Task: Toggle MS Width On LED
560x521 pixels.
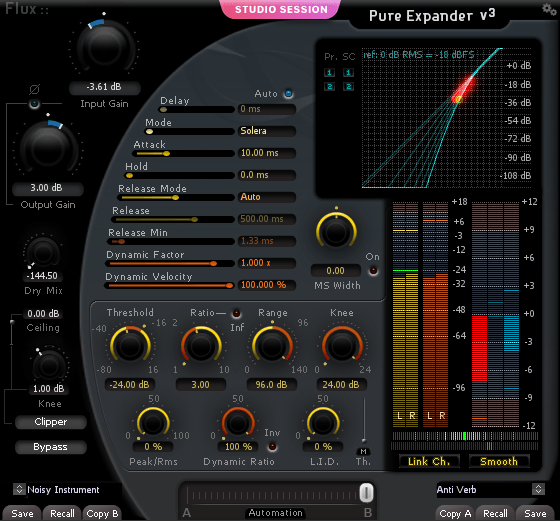Action: (x=373, y=270)
